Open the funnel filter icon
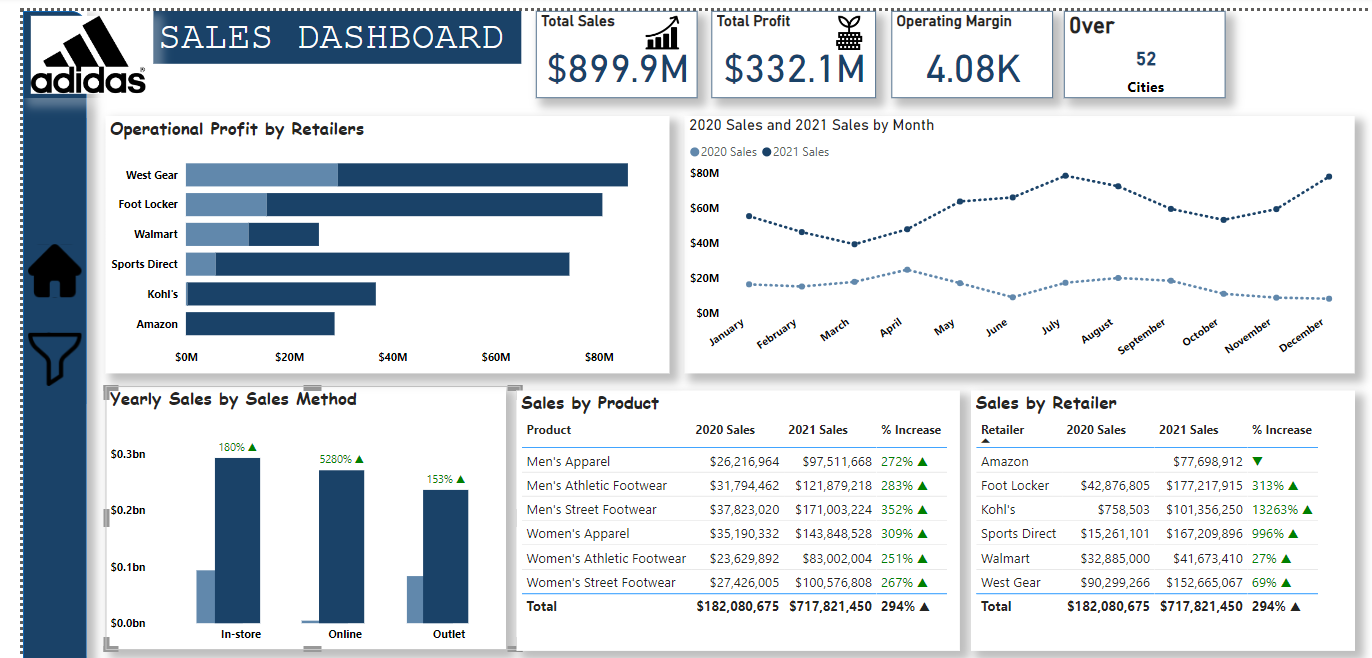The width and height of the screenshot is (1372, 658). click(x=55, y=359)
